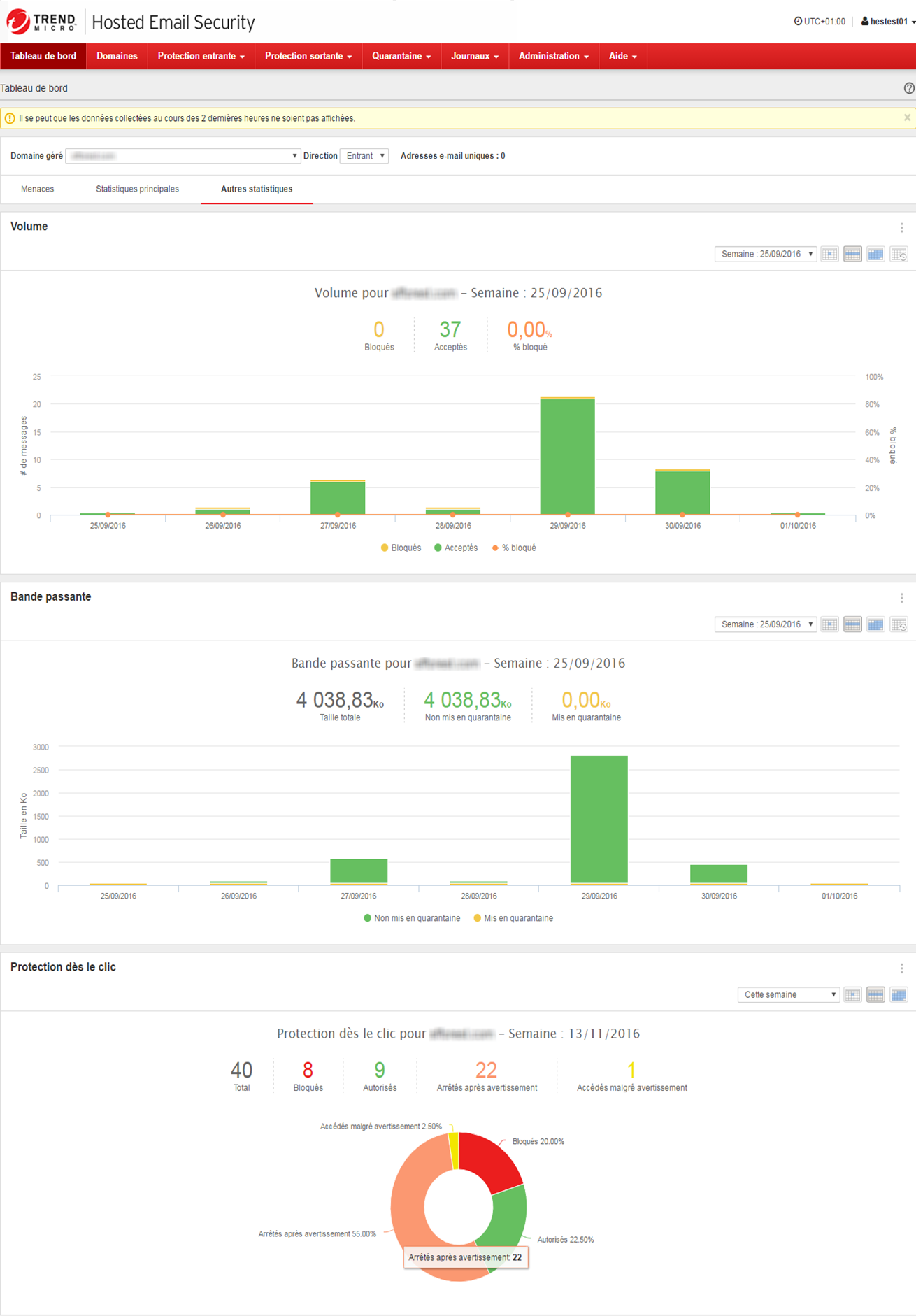Open the help icon beside Tableau de bord title

[x=908, y=88]
